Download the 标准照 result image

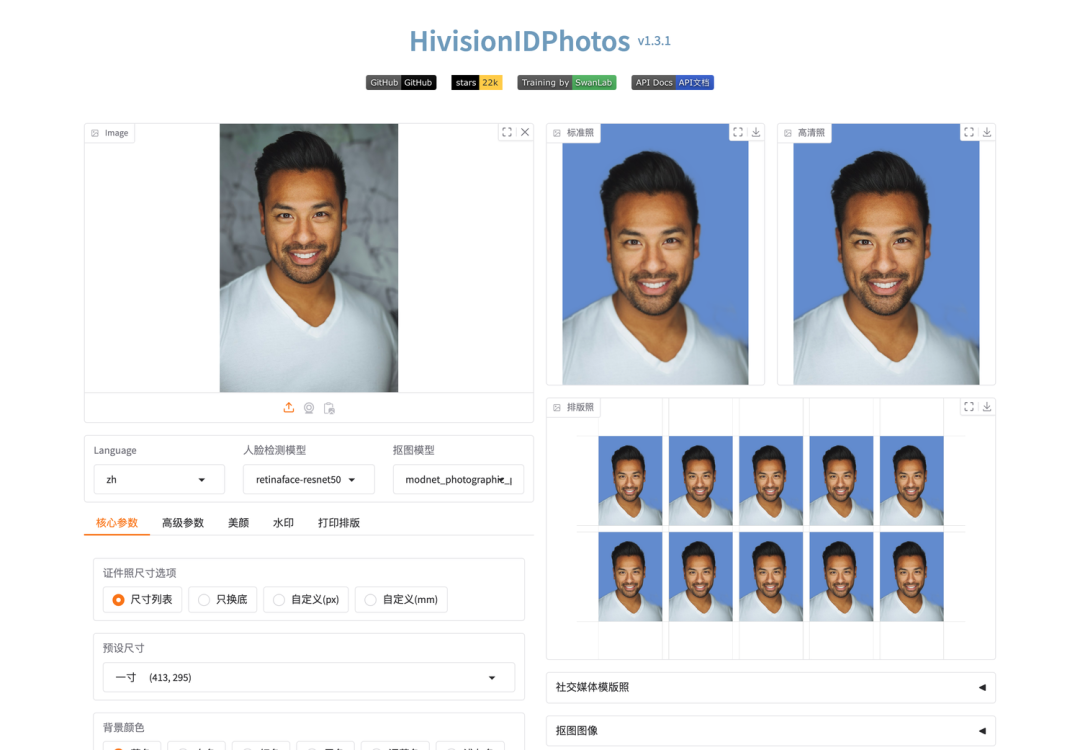coord(756,132)
